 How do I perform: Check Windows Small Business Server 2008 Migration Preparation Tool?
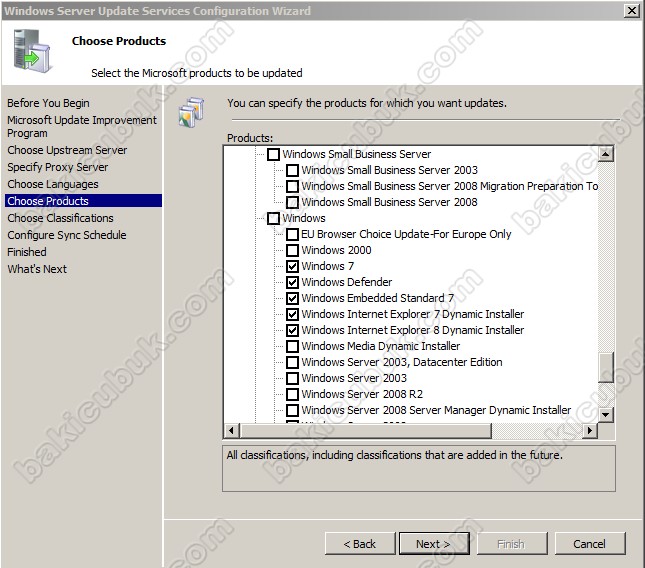[x=292, y=186]
